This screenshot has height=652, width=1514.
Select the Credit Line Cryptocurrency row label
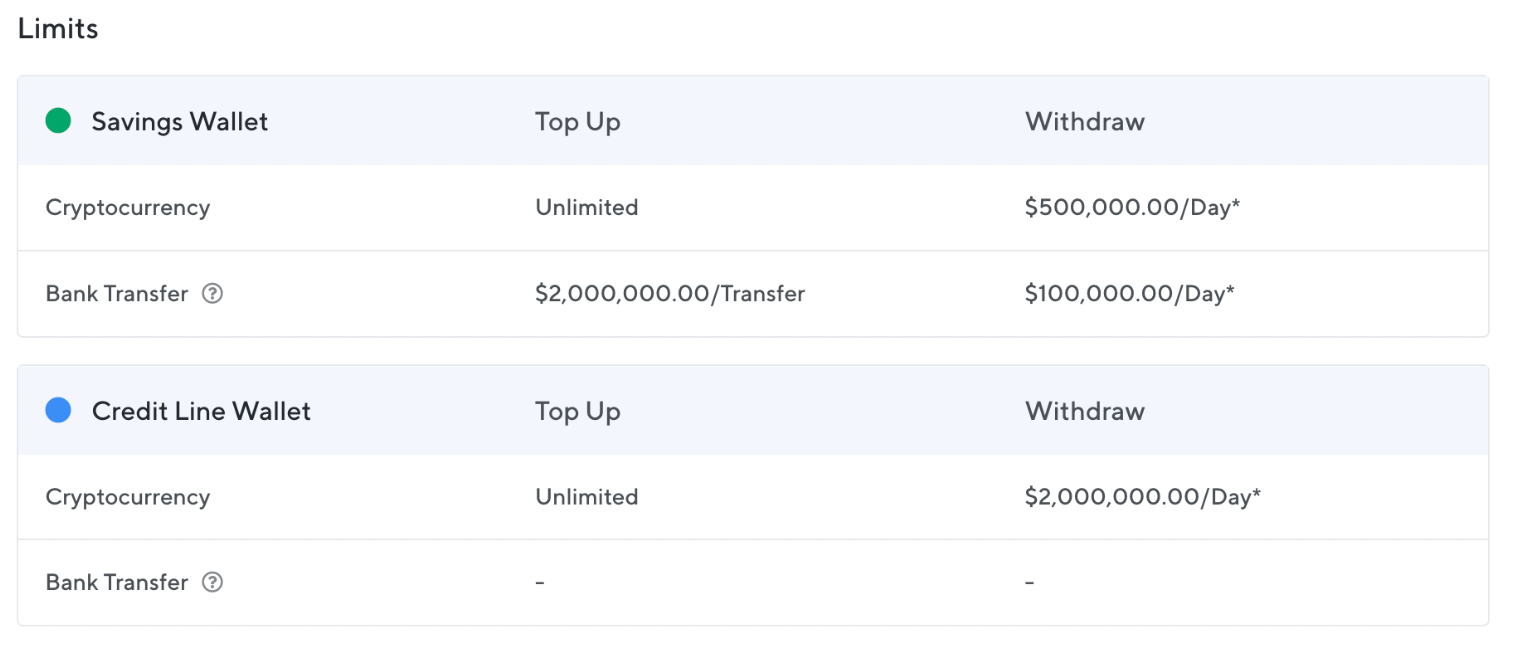128,497
